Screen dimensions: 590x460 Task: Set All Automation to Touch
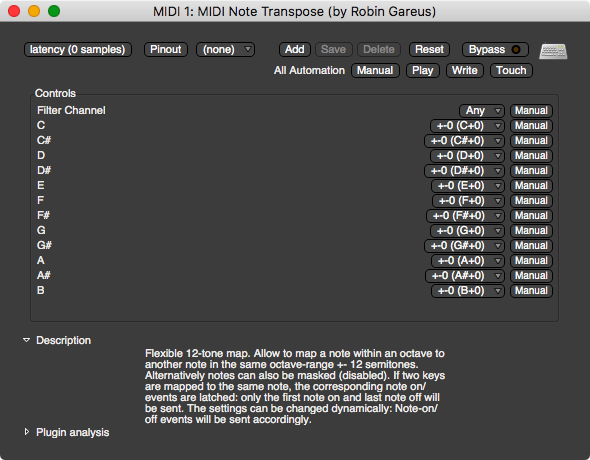[511, 71]
